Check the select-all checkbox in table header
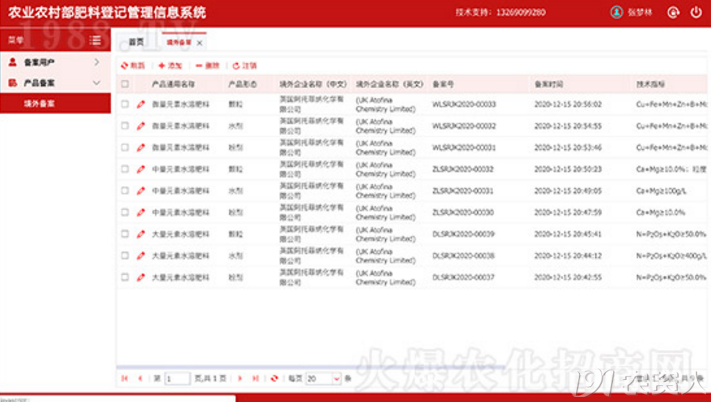Viewport: 711px width, 402px height. 125,85
